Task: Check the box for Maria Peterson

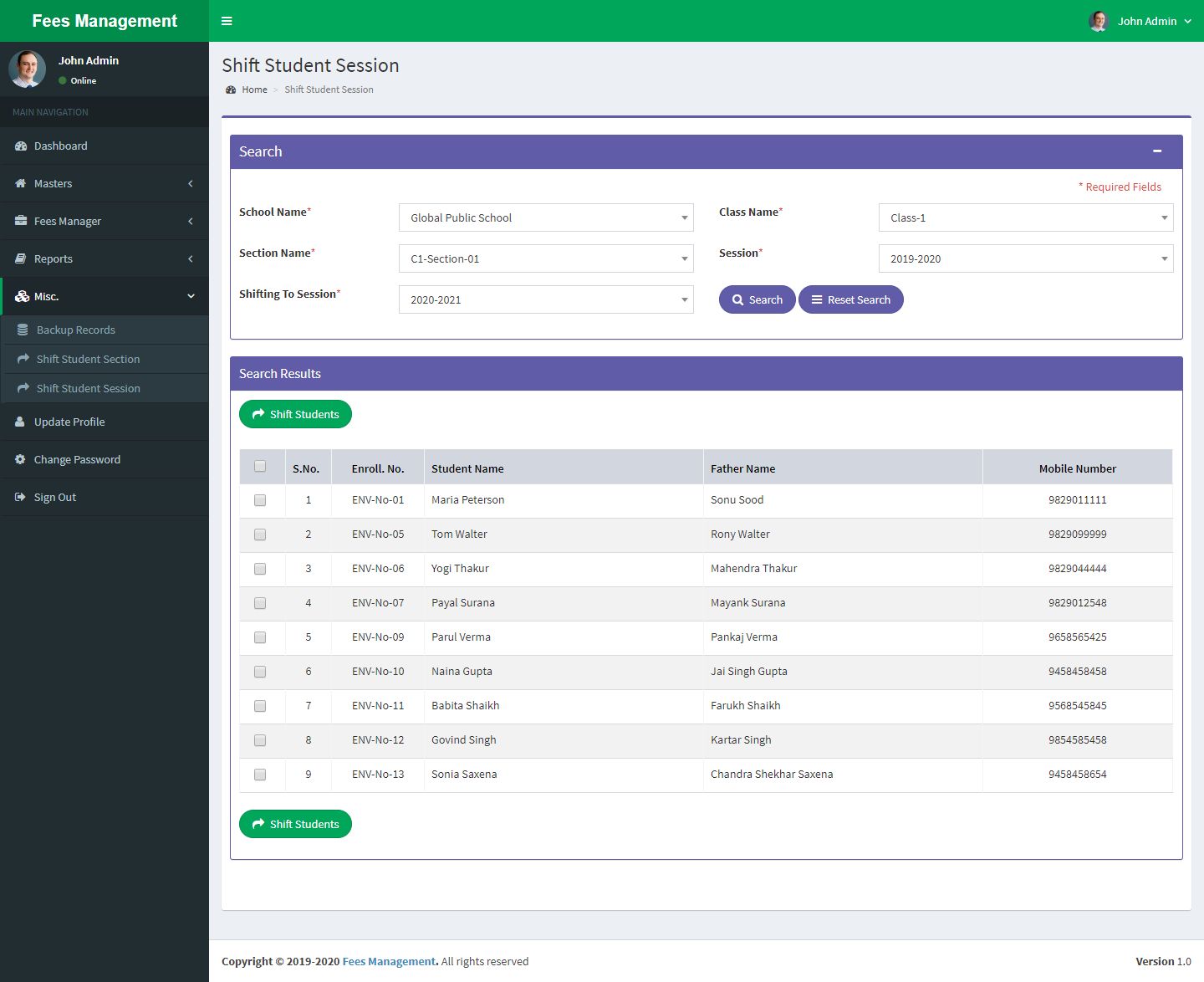Action: 260,500
